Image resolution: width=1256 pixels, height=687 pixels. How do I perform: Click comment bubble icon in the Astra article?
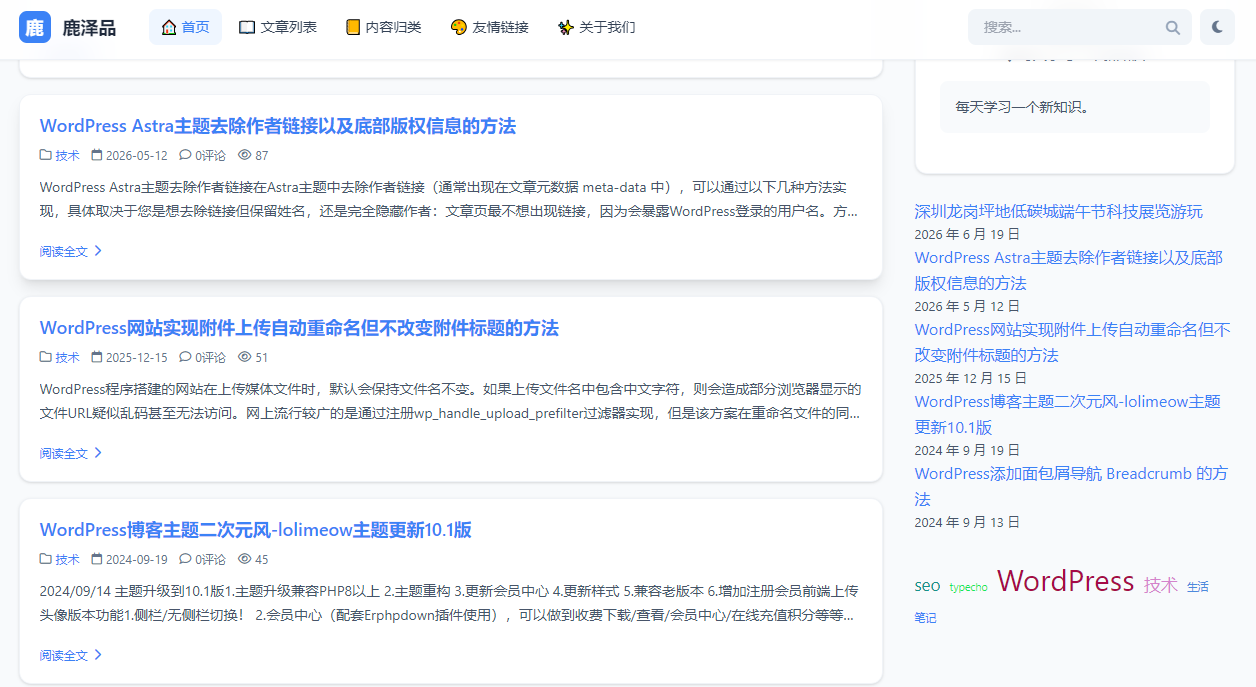tap(185, 155)
